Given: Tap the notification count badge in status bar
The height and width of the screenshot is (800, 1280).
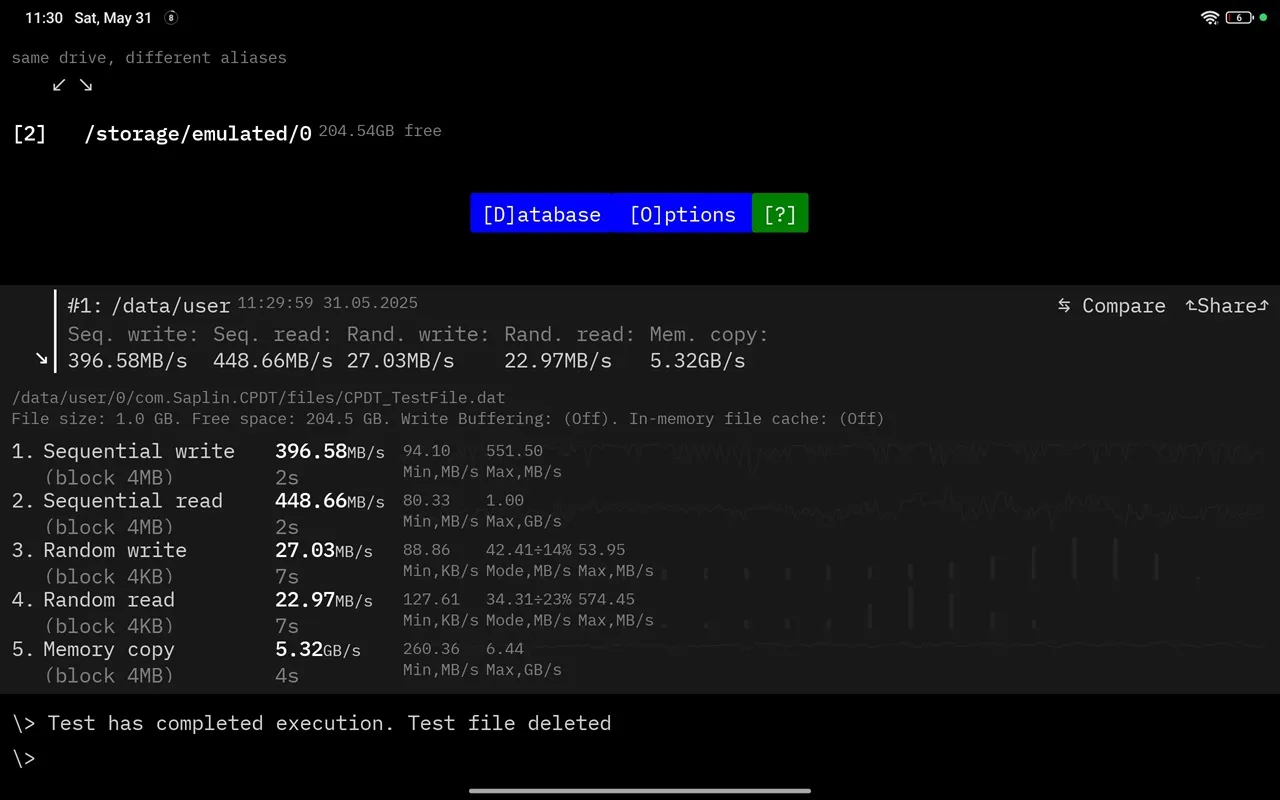Looking at the screenshot, I should coord(171,18).
